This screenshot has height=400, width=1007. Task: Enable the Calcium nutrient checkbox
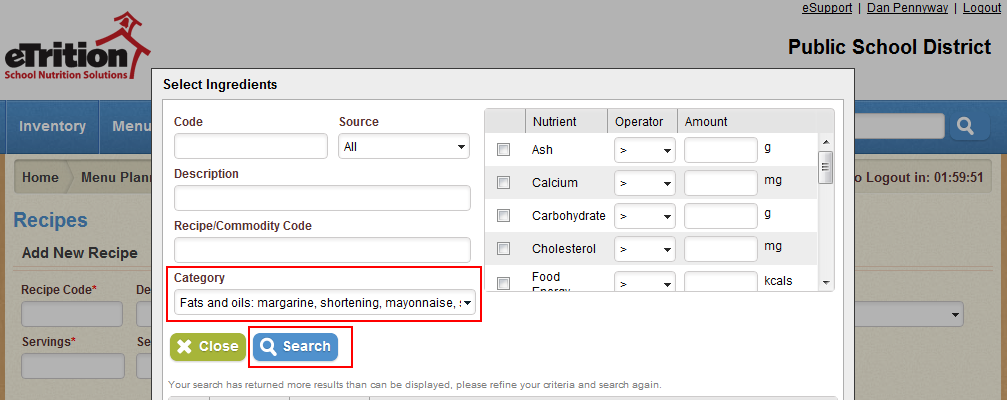pos(504,183)
